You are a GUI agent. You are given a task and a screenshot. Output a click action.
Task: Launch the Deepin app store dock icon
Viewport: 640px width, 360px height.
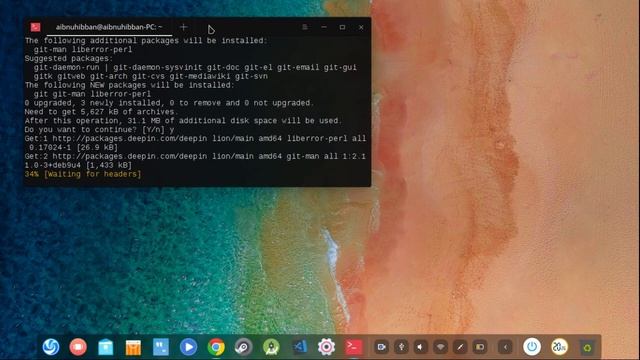[133, 347]
